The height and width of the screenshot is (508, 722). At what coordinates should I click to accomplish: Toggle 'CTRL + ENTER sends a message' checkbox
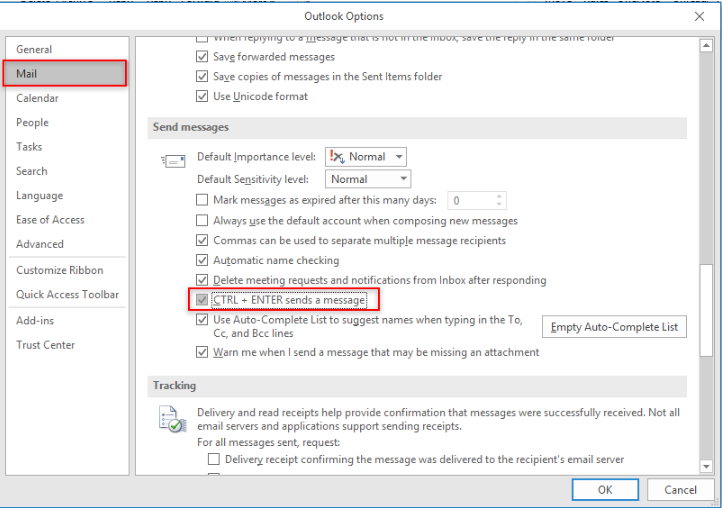pos(203,300)
